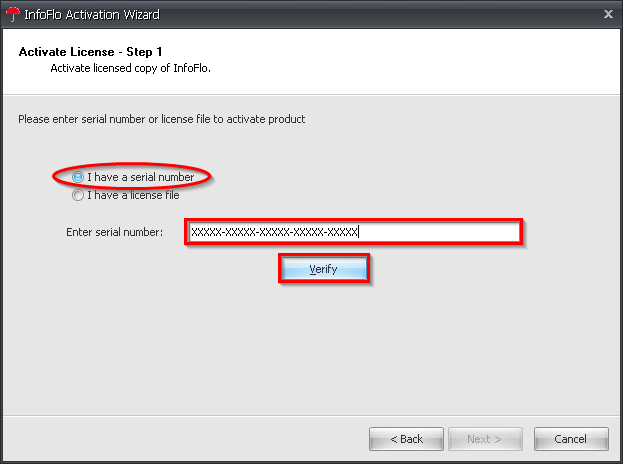623x464 pixels.
Task: Cancel the activation wizard
Action: point(571,439)
